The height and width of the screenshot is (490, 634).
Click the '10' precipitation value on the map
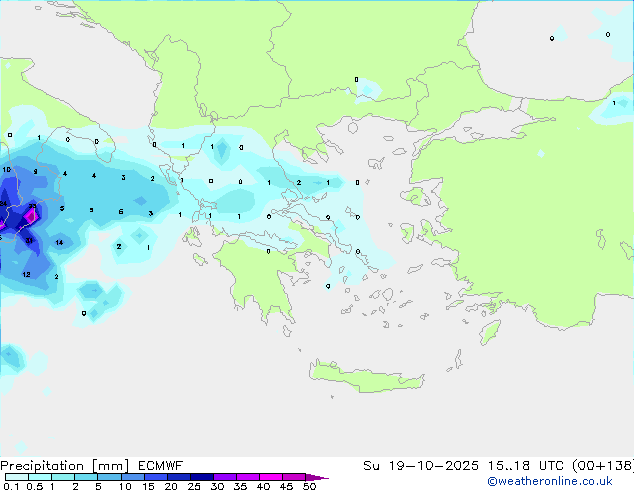[6, 169]
